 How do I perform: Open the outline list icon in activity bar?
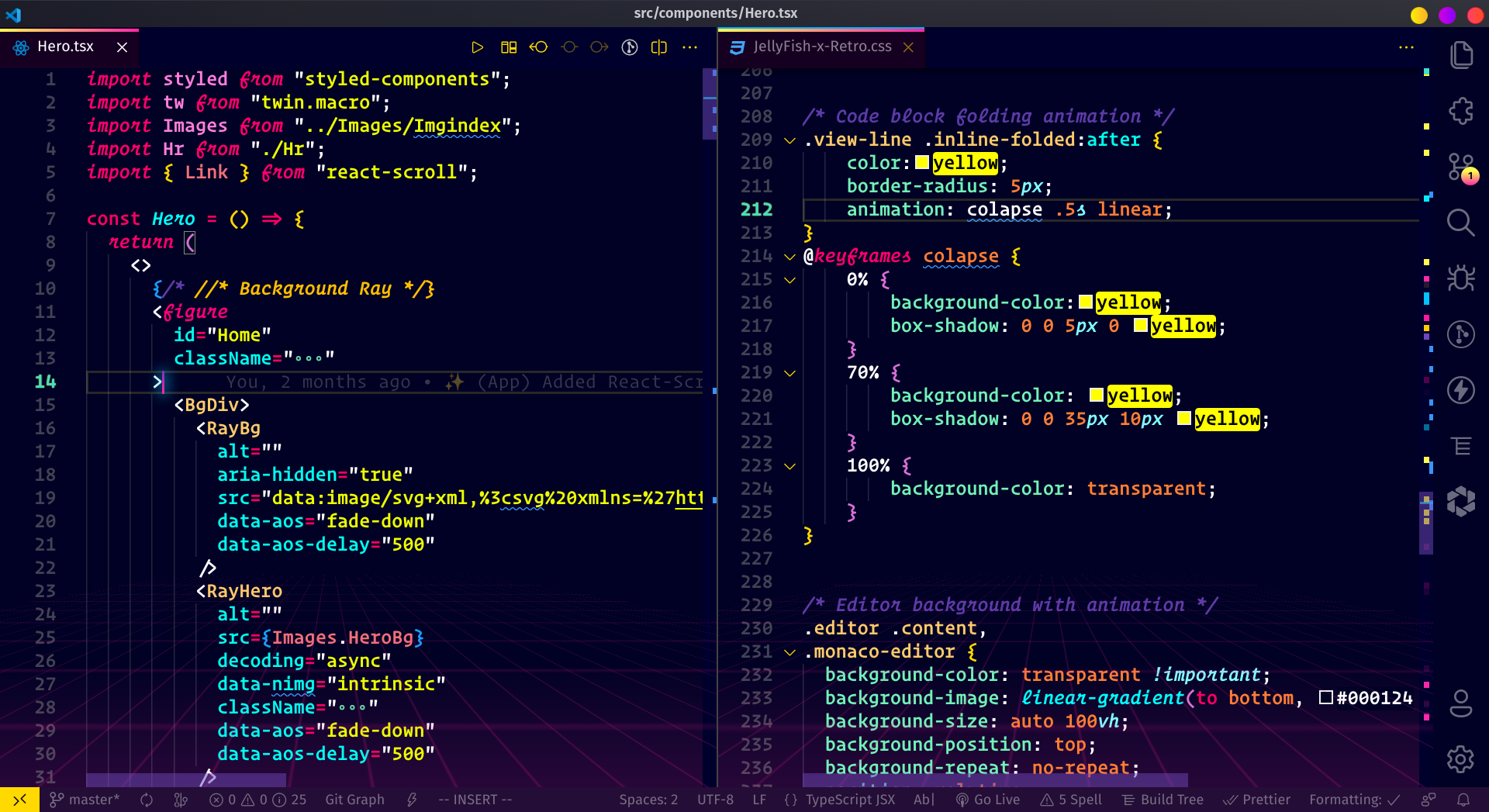click(x=1461, y=446)
